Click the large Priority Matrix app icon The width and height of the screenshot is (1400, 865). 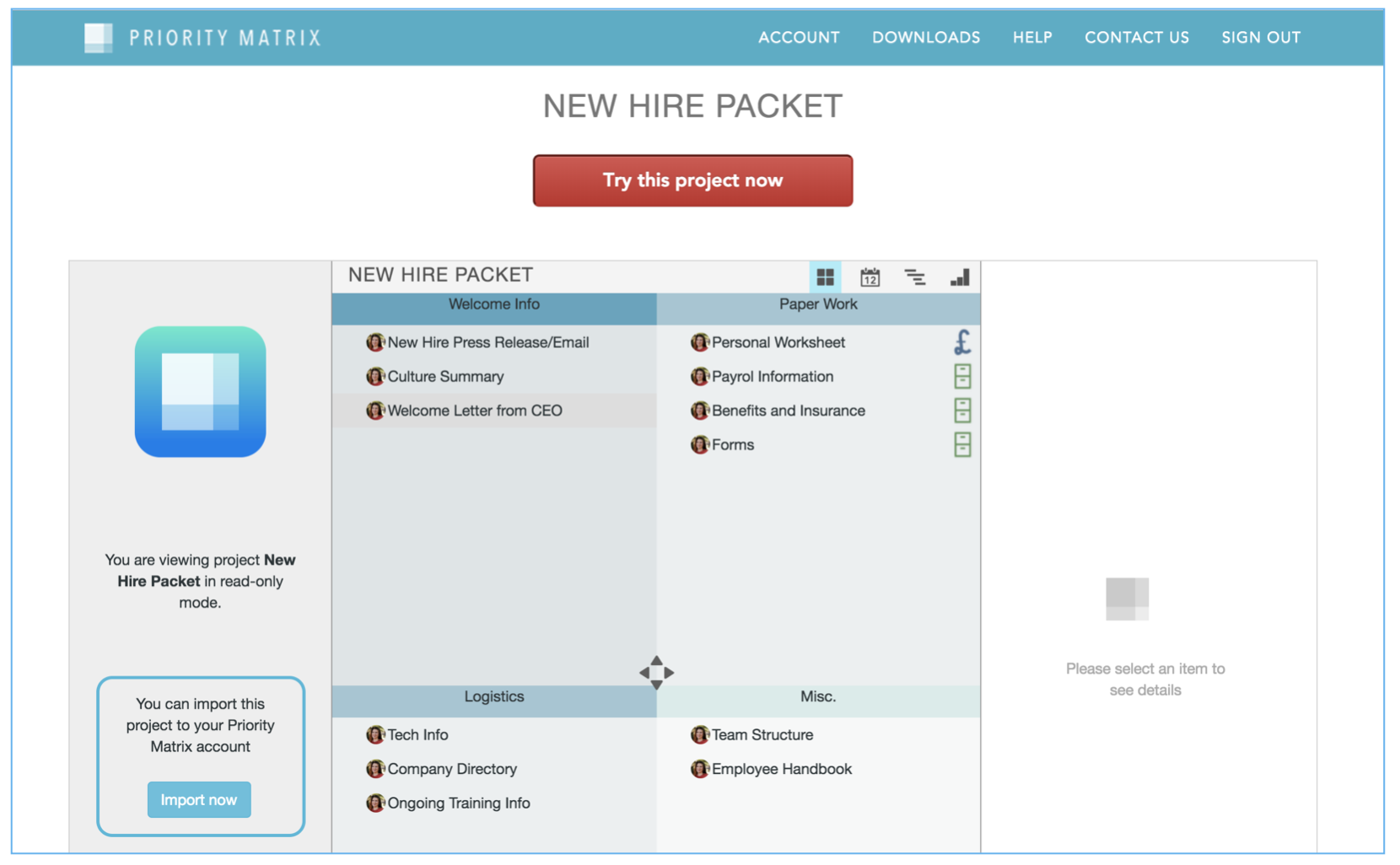pos(201,392)
